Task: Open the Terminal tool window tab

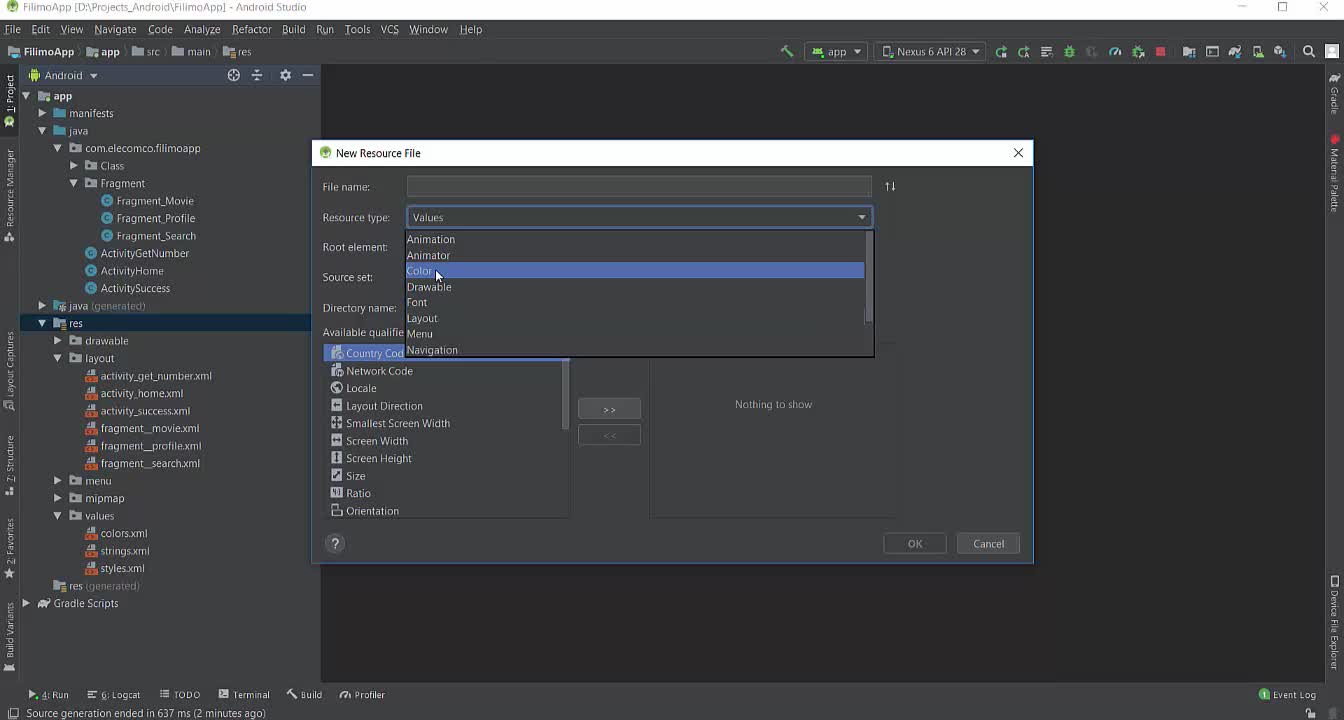Action: (x=244, y=695)
